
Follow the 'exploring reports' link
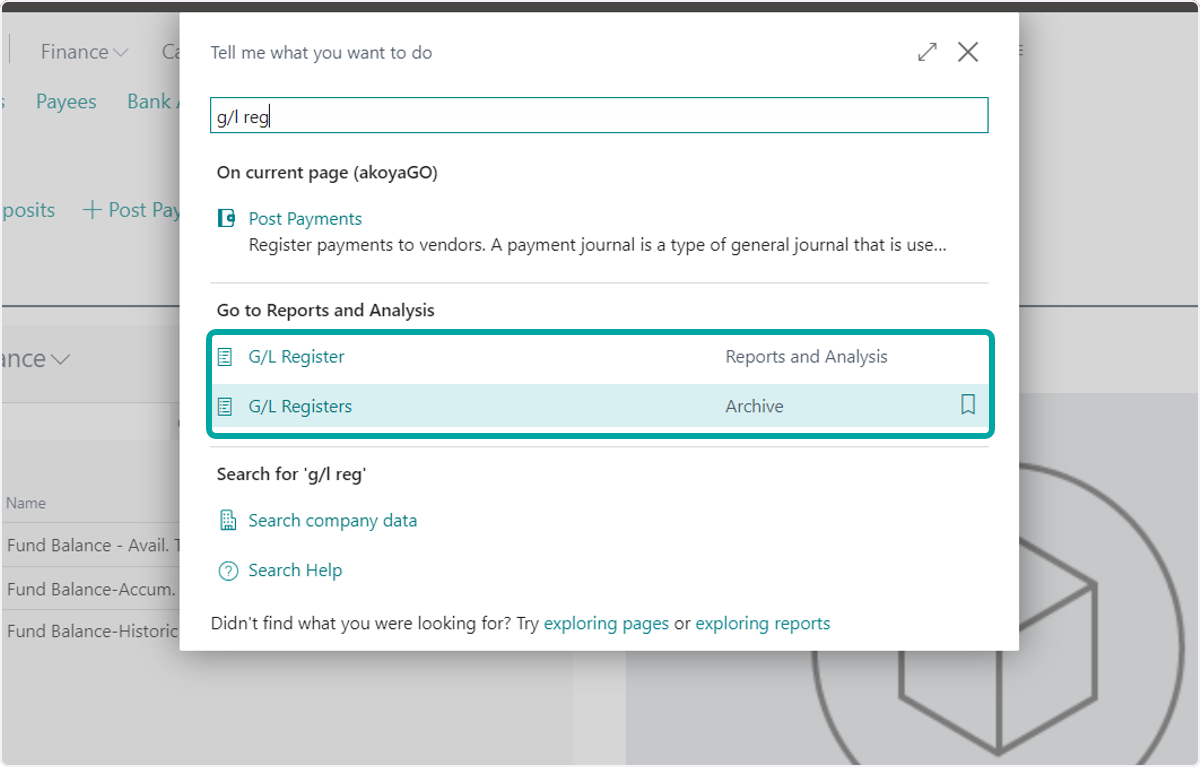(x=763, y=623)
